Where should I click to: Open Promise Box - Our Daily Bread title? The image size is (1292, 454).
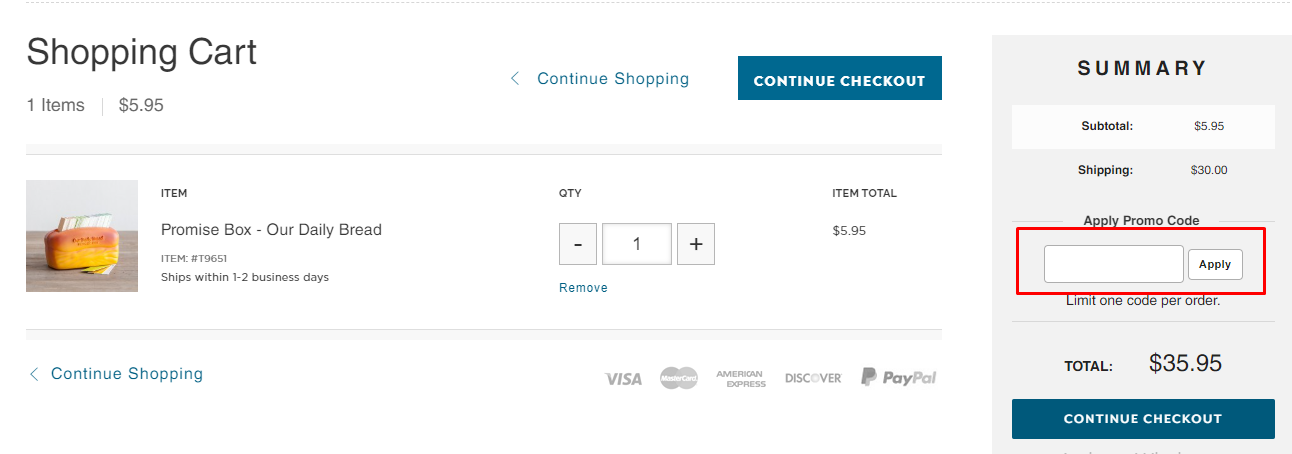(x=271, y=230)
